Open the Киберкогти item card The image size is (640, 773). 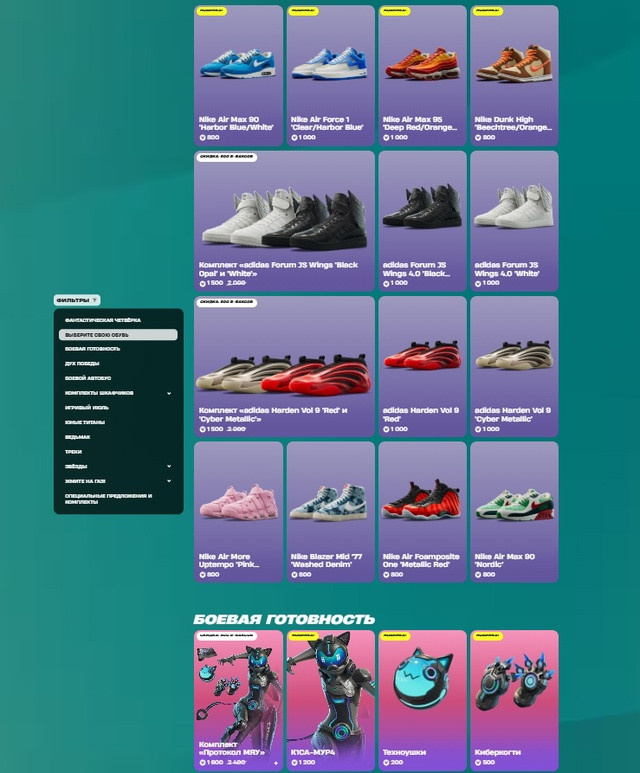tap(514, 701)
